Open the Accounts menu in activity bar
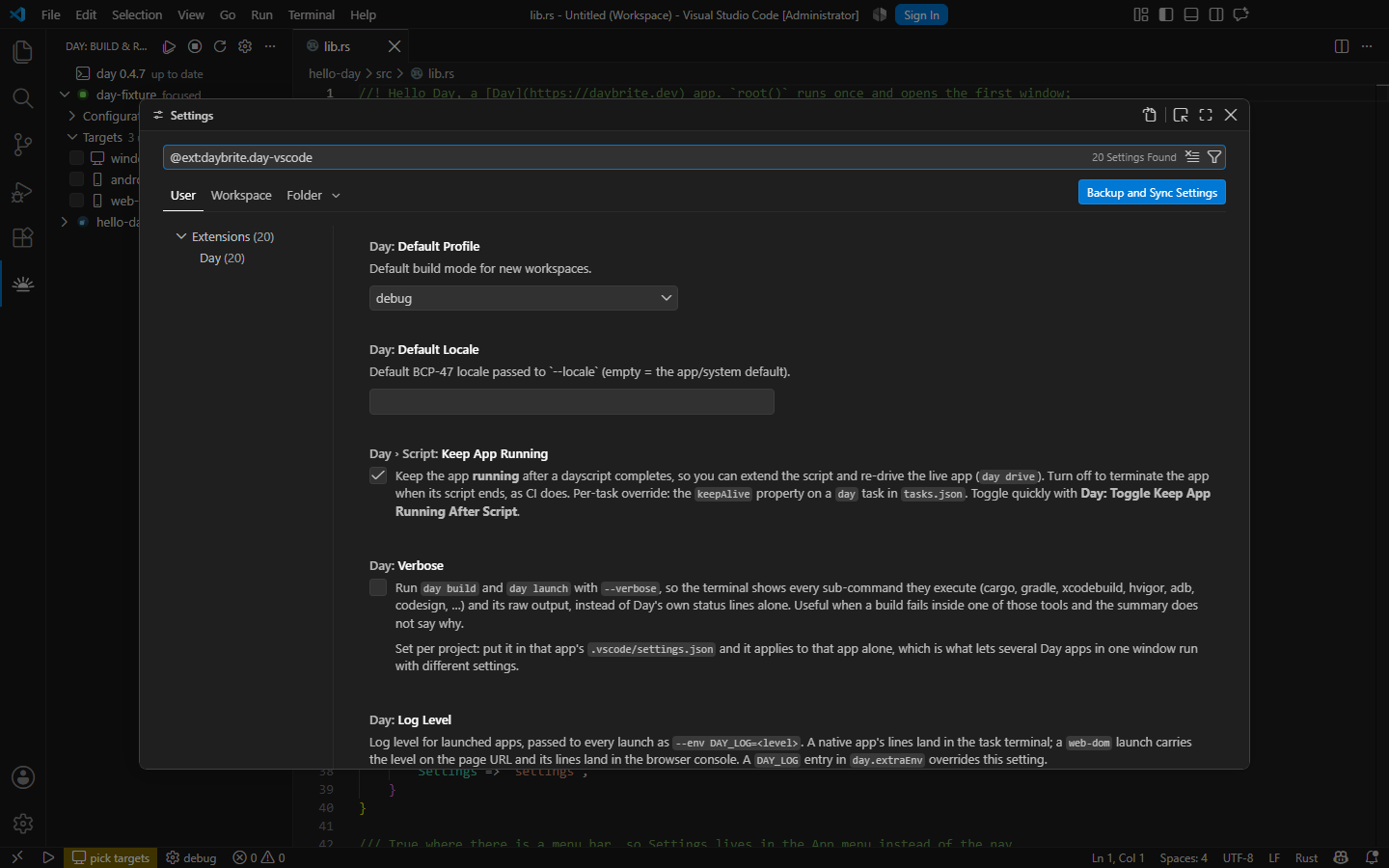 [22, 777]
